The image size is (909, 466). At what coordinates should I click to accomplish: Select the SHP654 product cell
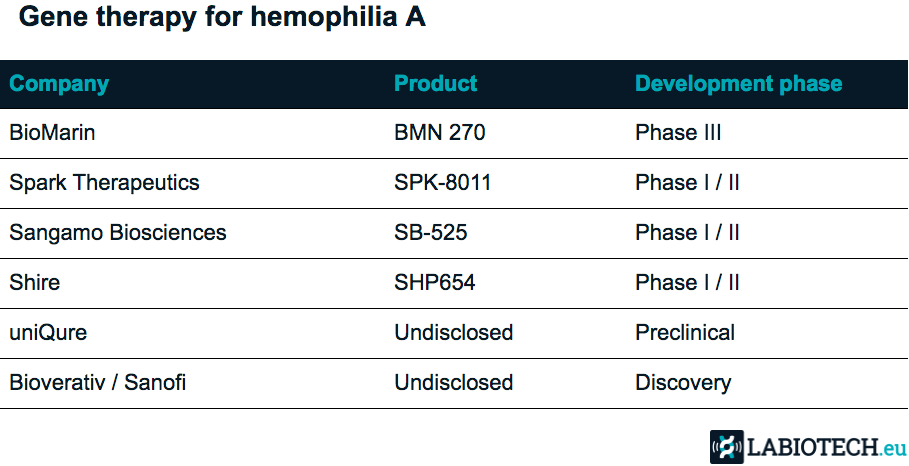click(435, 283)
